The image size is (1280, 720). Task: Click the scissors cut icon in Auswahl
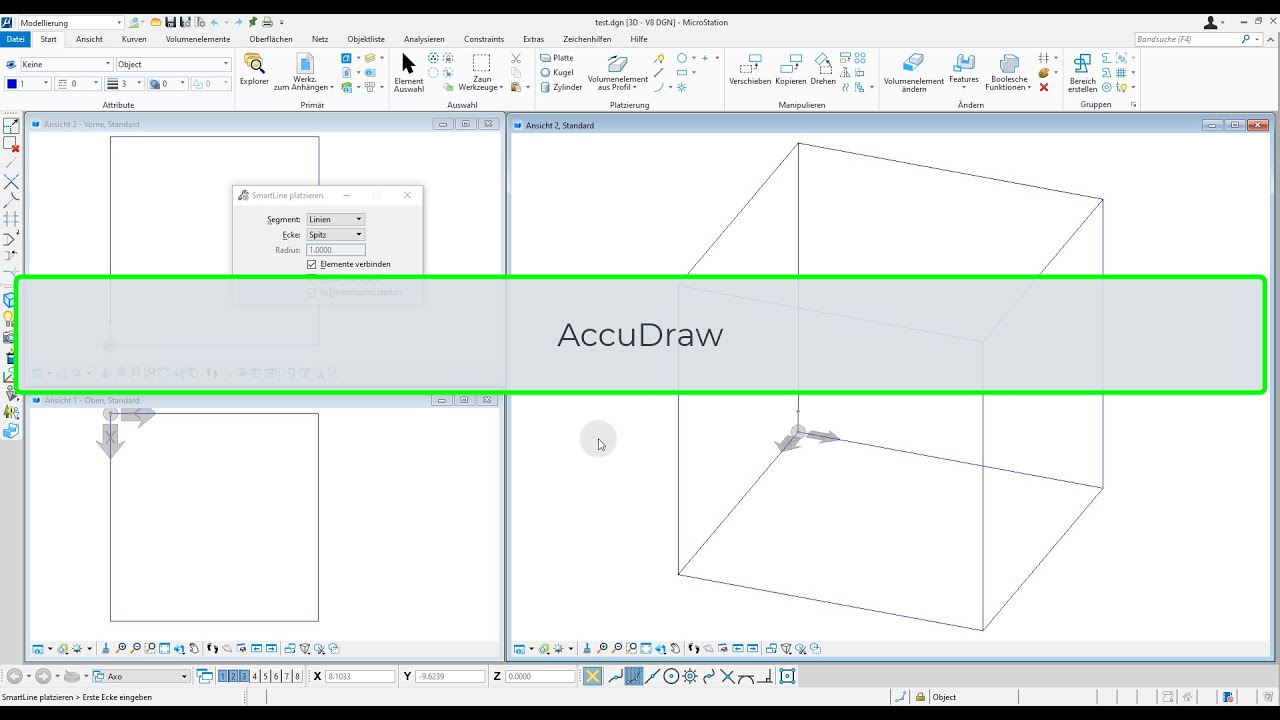point(516,58)
